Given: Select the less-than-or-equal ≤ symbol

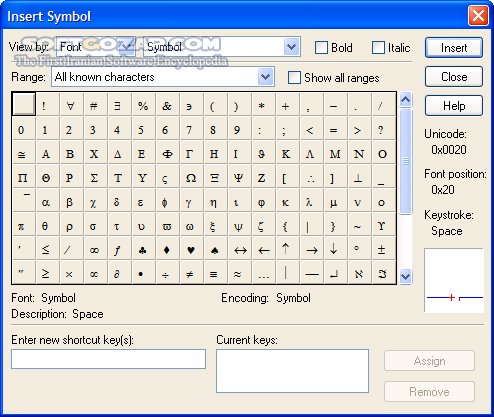Looking at the screenshot, I should coord(48,248).
